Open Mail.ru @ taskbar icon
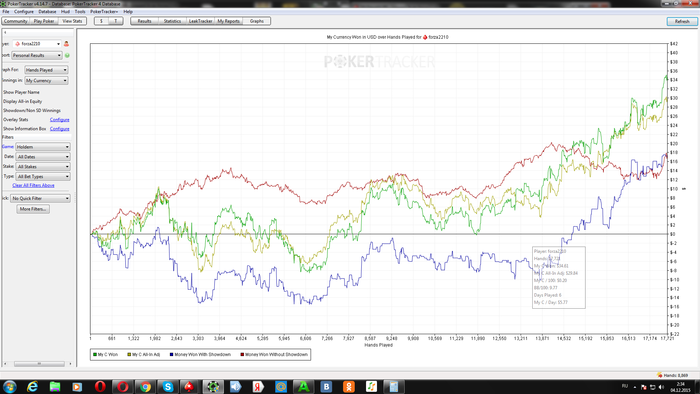The height and width of the screenshot is (394, 700). click(281, 386)
